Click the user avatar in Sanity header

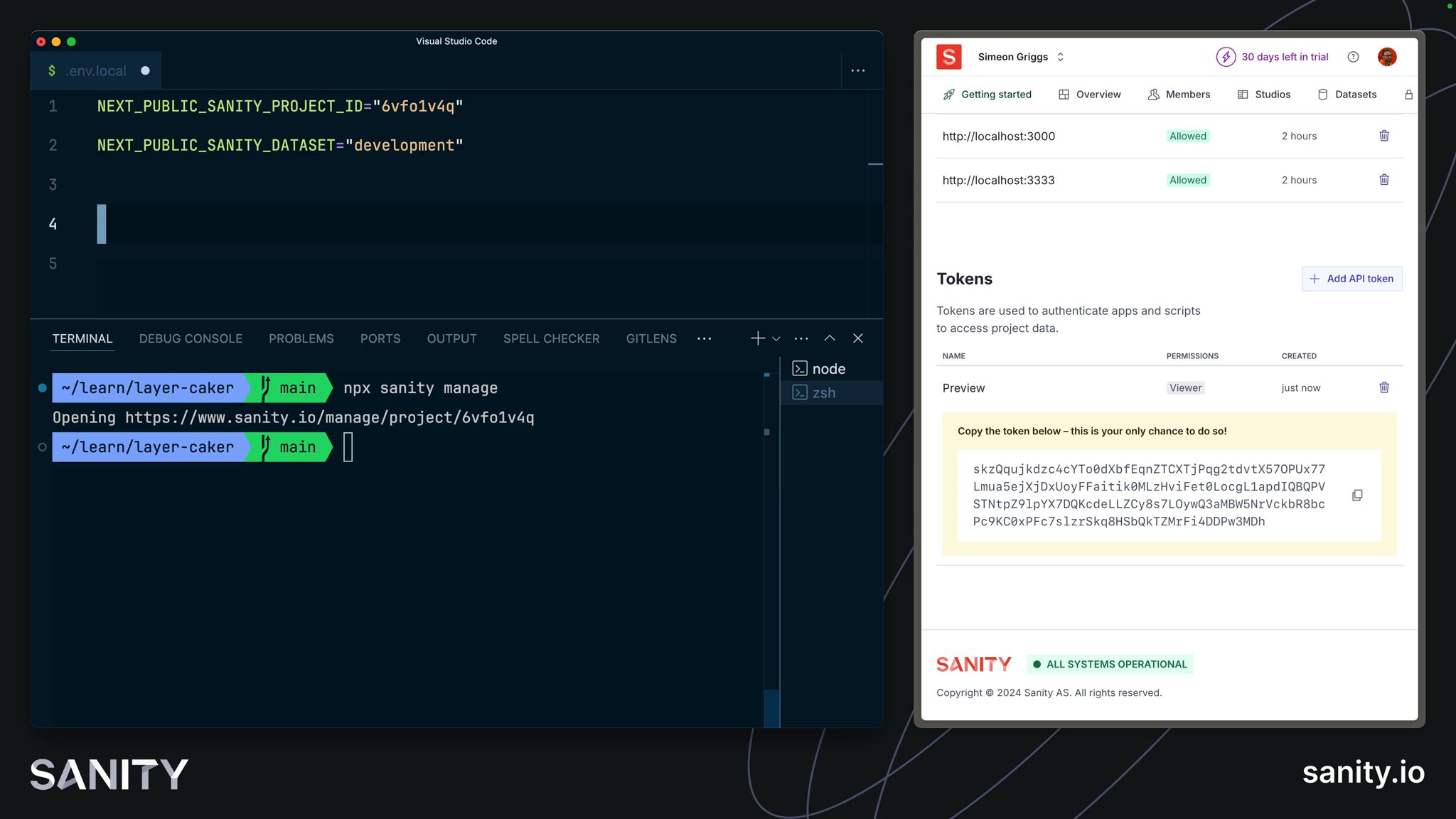(1388, 56)
